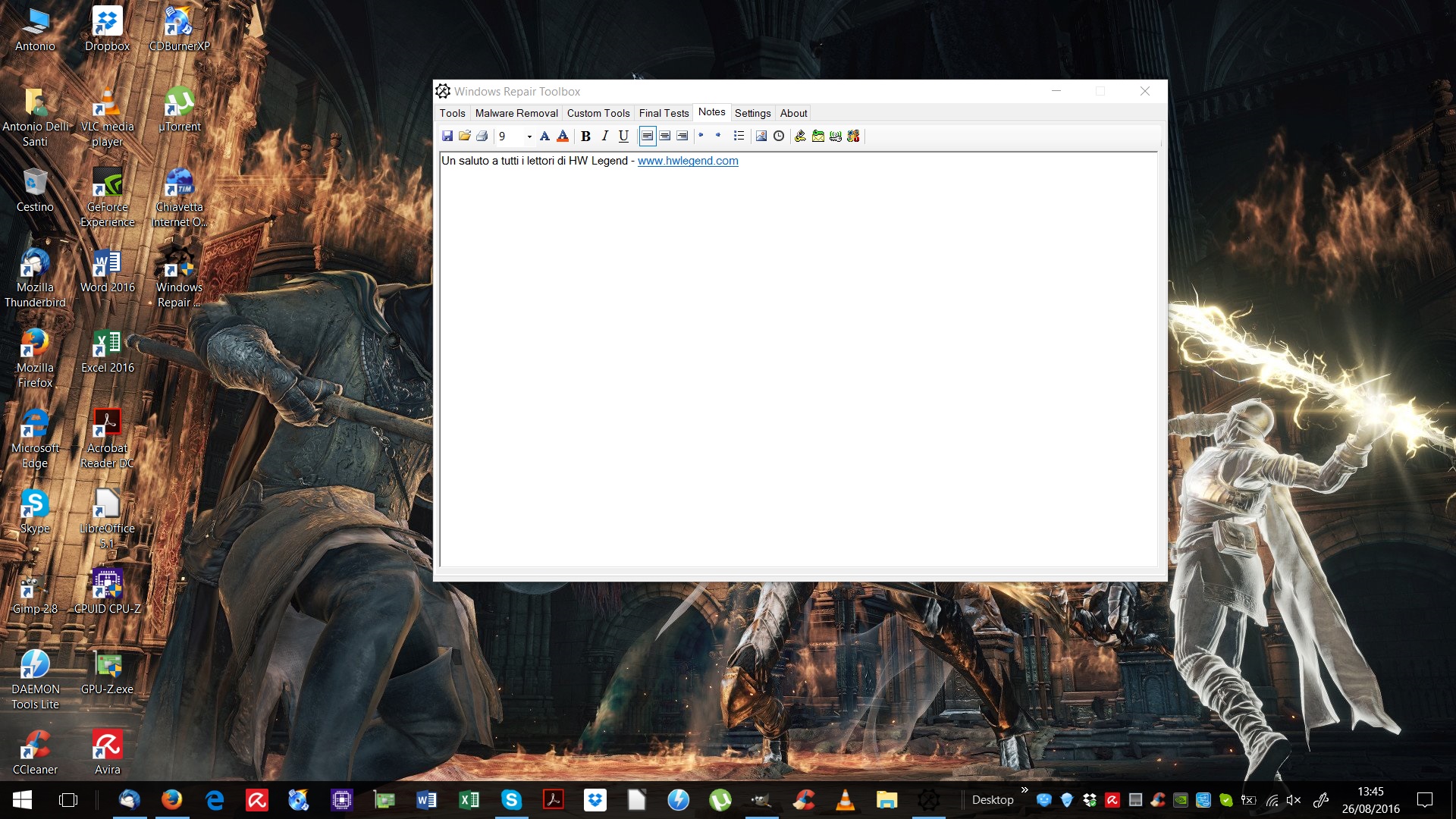
Task: Save the note using the floppy disk icon
Action: click(x=447, y=136)
